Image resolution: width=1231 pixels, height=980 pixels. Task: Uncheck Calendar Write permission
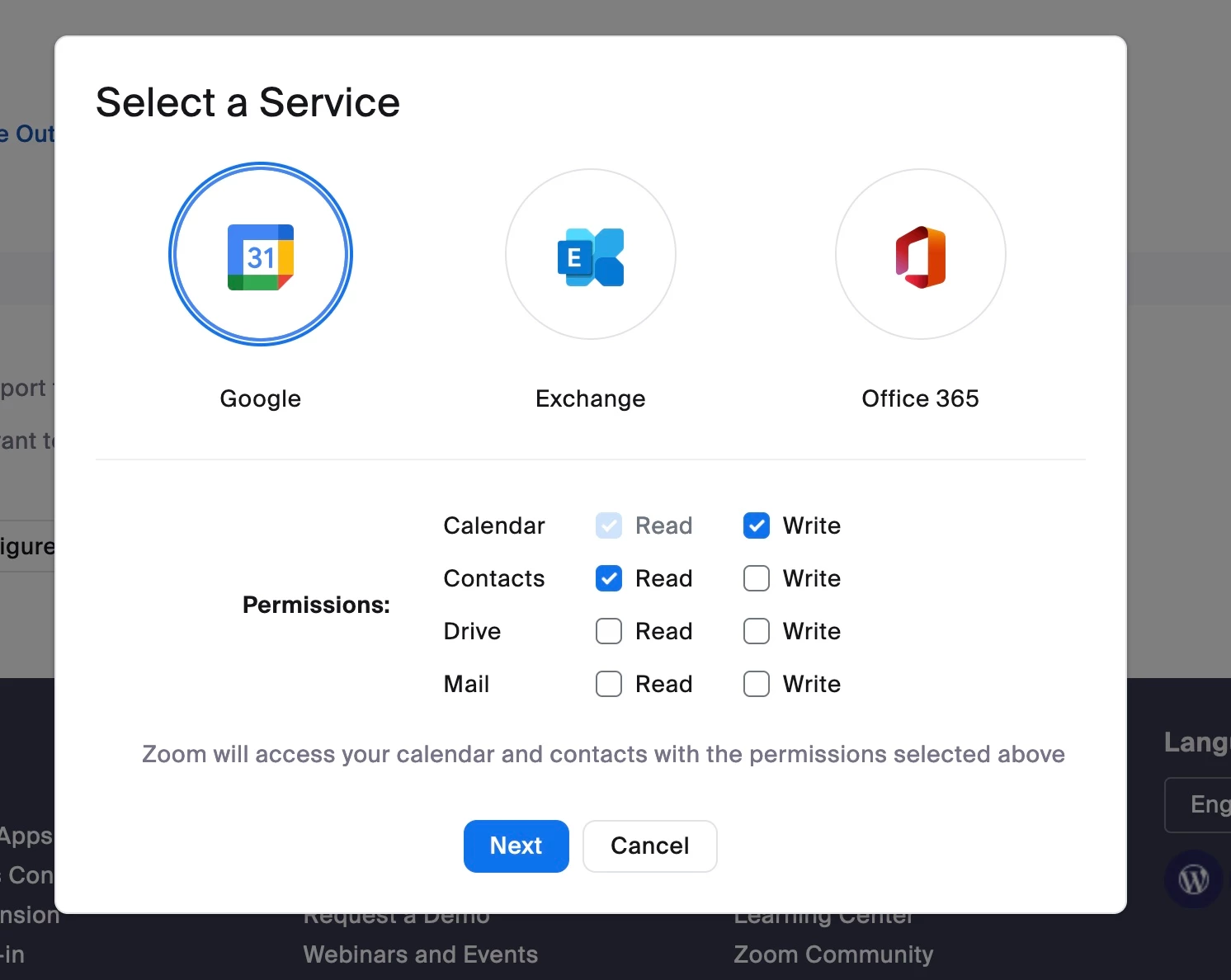pyautogui.click(x=757, y=525)
